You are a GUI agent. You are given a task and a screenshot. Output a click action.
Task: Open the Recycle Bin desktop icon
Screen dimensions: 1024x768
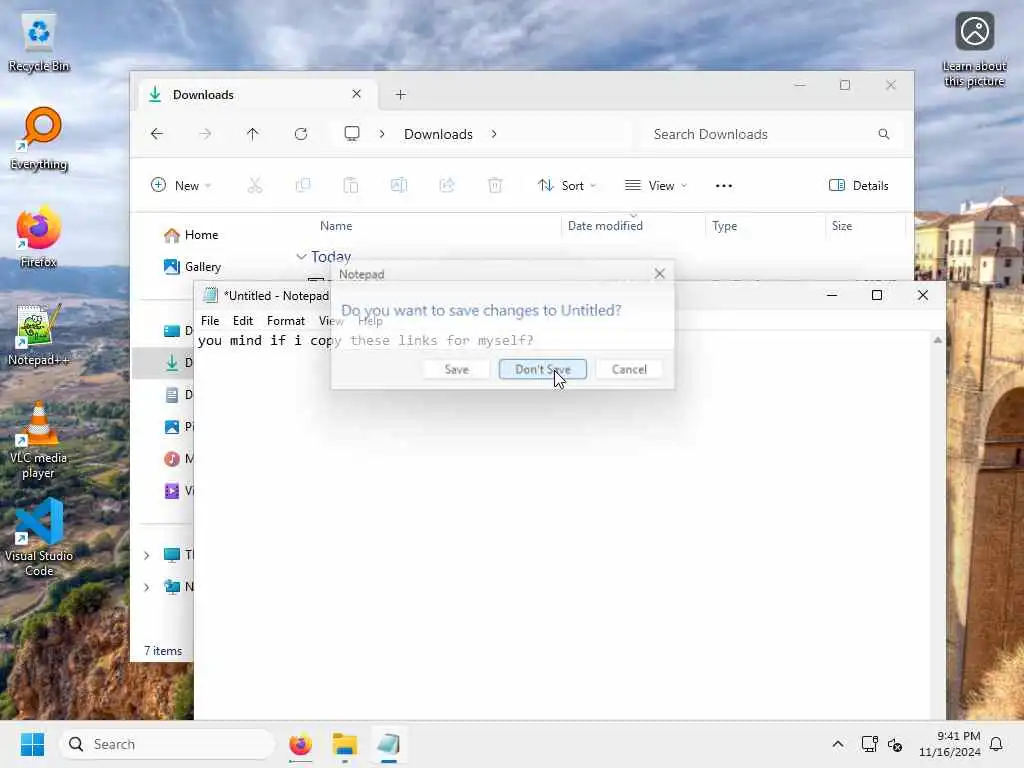[x=39, y=42]
